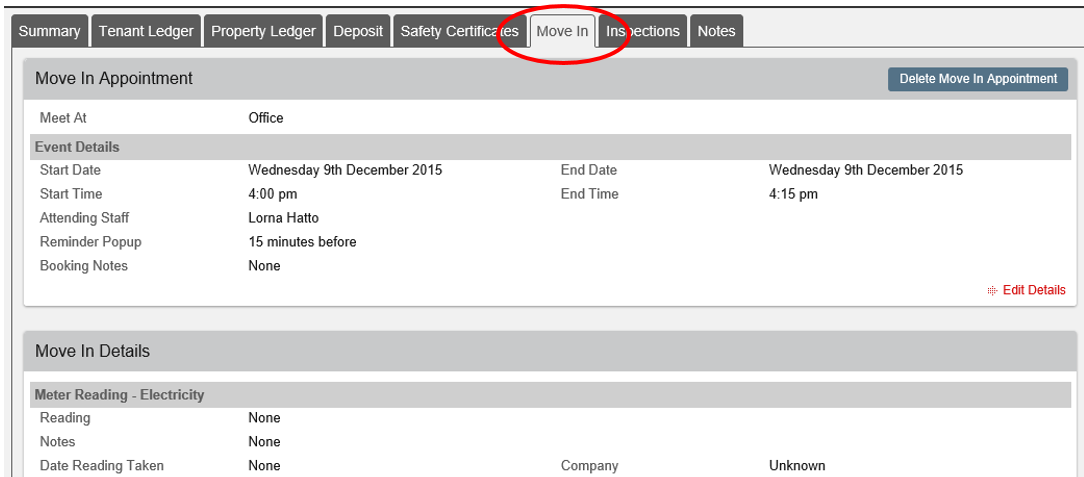Go to the Property Ledger tab
The height and width of the screenshot is (477, 1084).
point(263,31)
